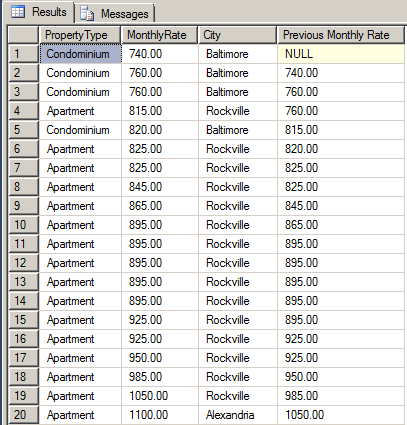Click MonthlyRate 1100.00 in row 20
Viewport: 407px width, 425px height.
point(160,415)
